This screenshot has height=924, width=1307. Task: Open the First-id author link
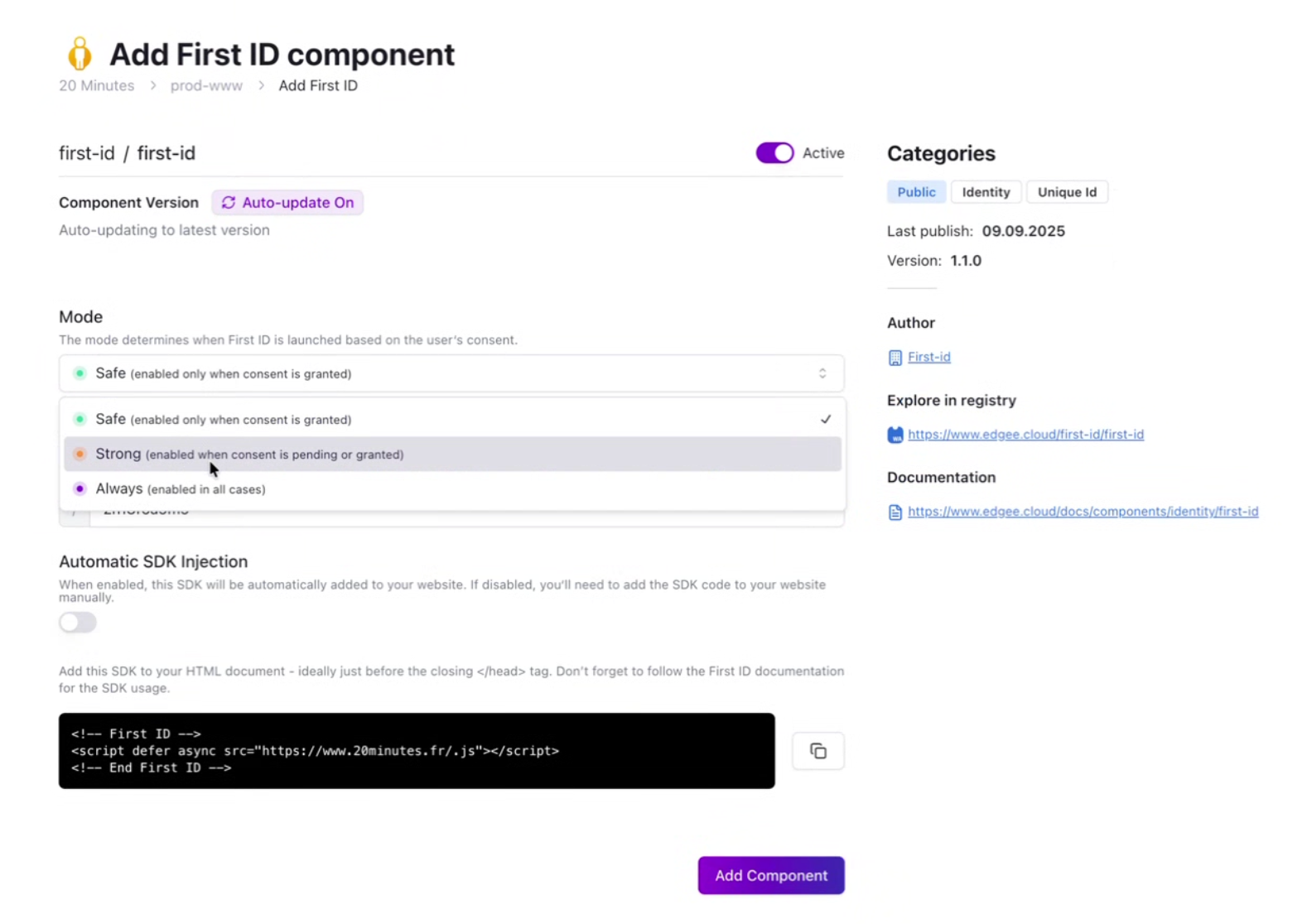(928, 357)
